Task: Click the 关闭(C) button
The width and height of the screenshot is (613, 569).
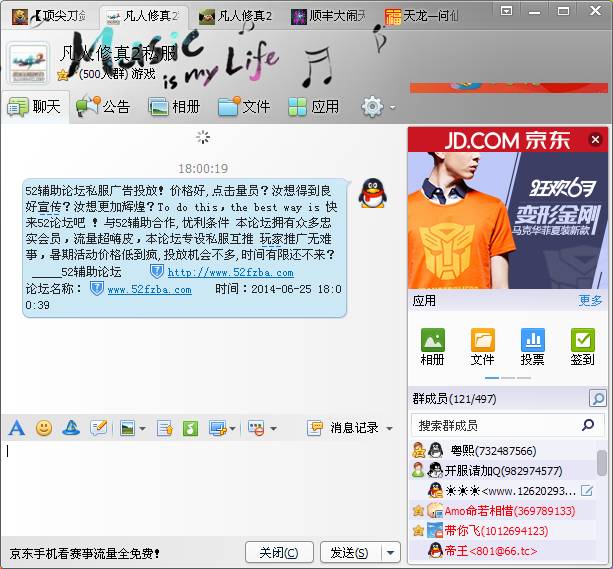Action: 279,553
